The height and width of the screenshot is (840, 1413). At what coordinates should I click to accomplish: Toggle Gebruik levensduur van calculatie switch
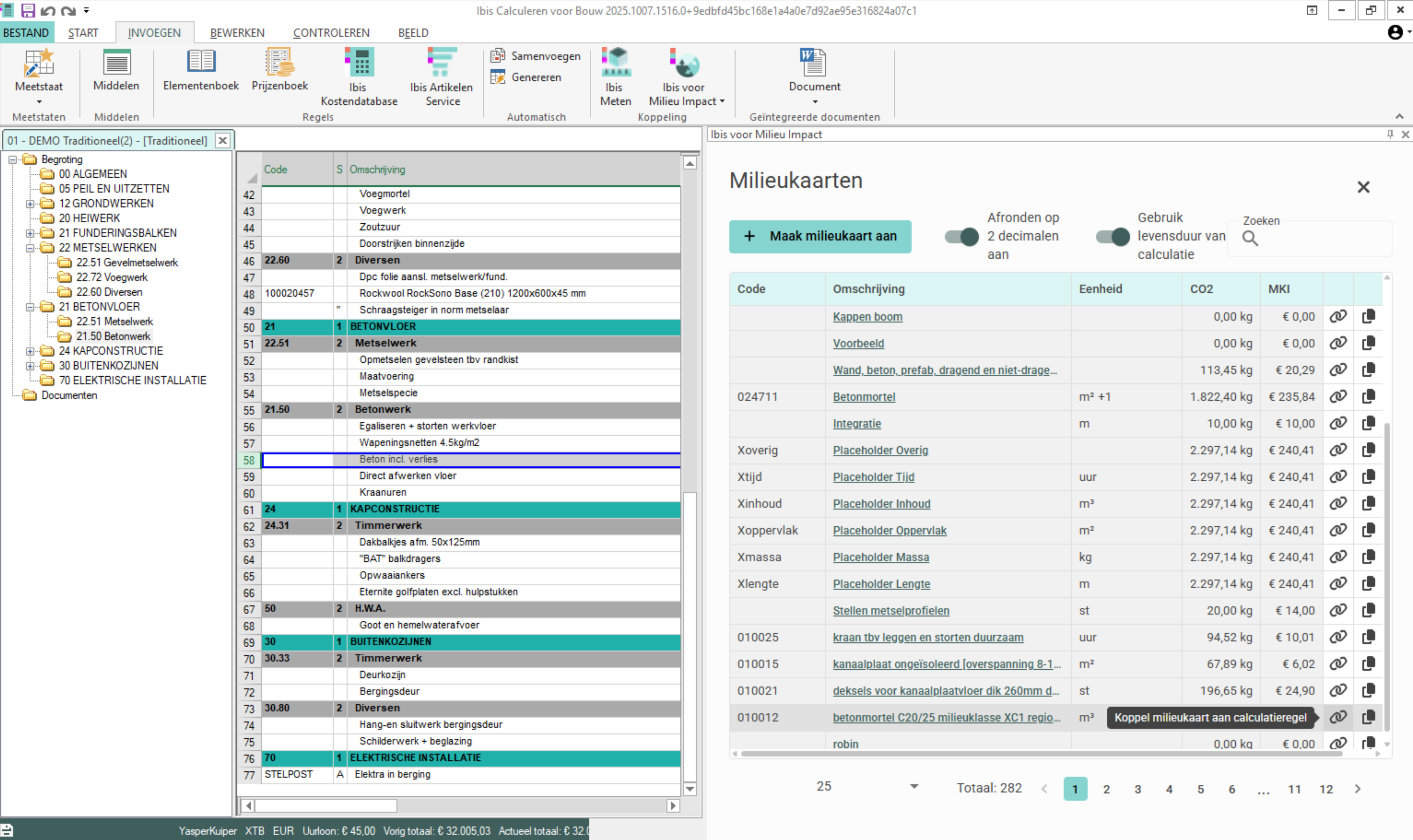1113,236
